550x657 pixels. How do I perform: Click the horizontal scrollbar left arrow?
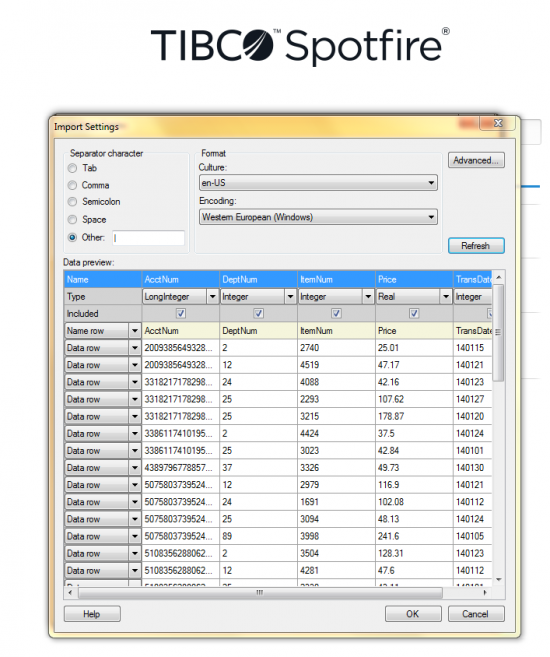(x=70, y=592)
